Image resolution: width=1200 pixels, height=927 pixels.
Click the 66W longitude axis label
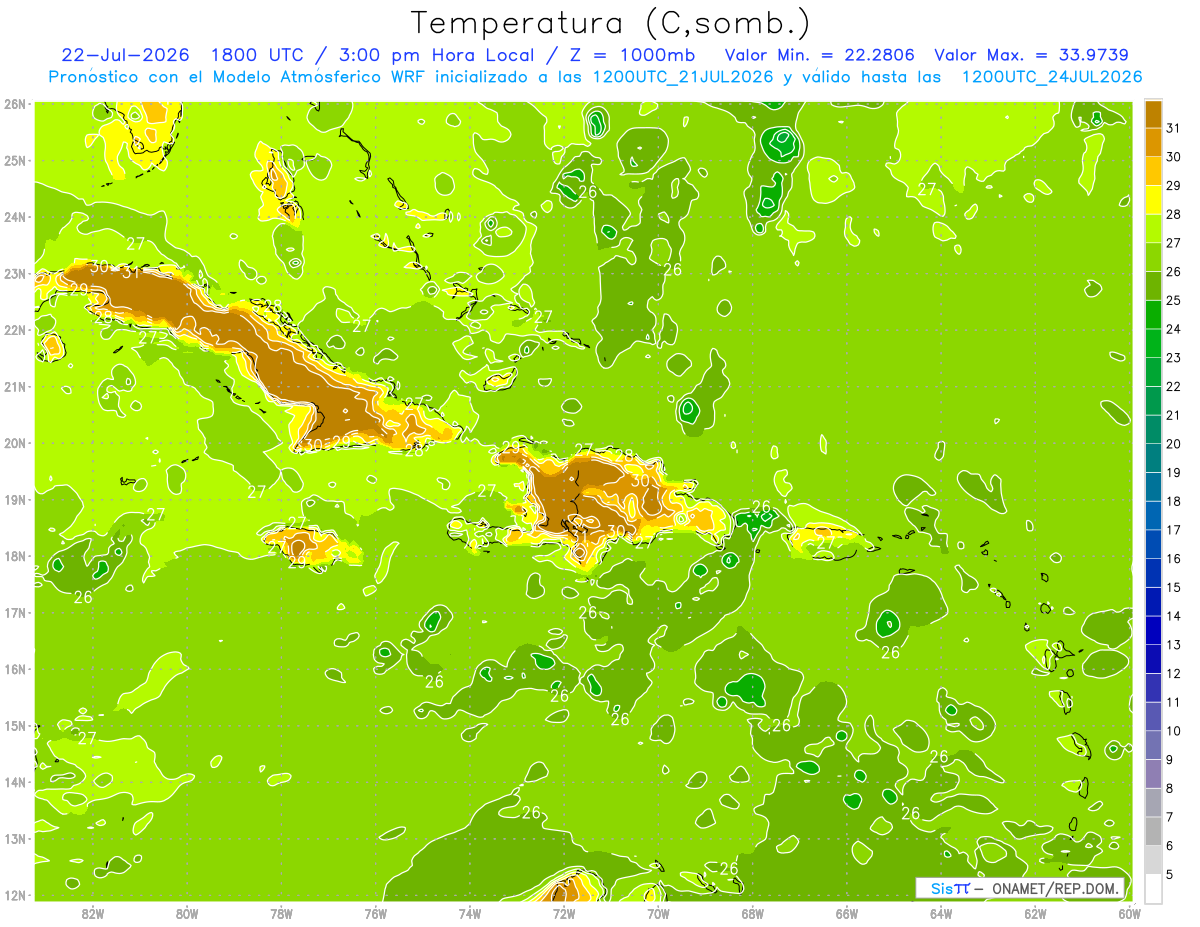click(x=847, y=913)
